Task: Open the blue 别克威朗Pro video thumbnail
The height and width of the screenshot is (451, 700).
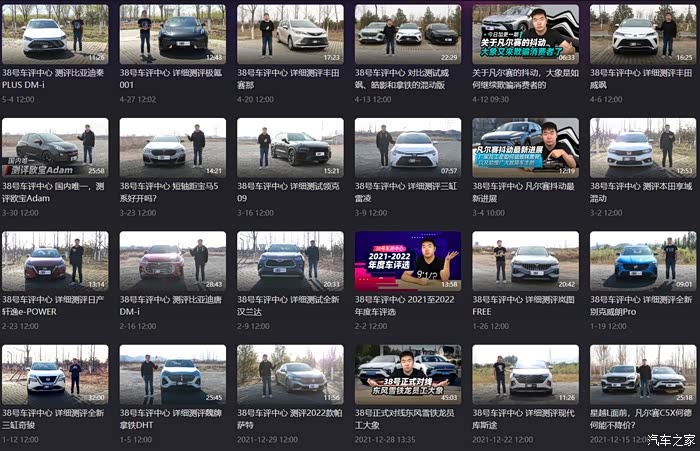Action: pyautogui.click(x=643, y=261)
